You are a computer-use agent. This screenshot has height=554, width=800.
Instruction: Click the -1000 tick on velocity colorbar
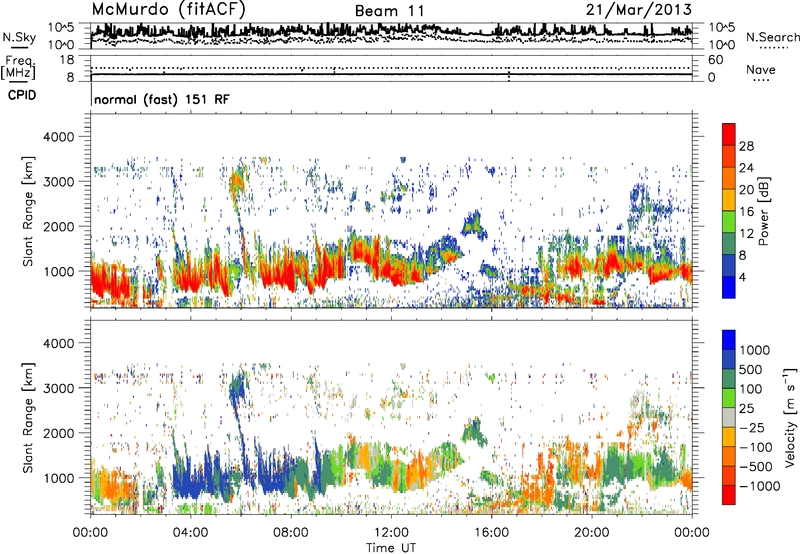click(x=759, y=486)
